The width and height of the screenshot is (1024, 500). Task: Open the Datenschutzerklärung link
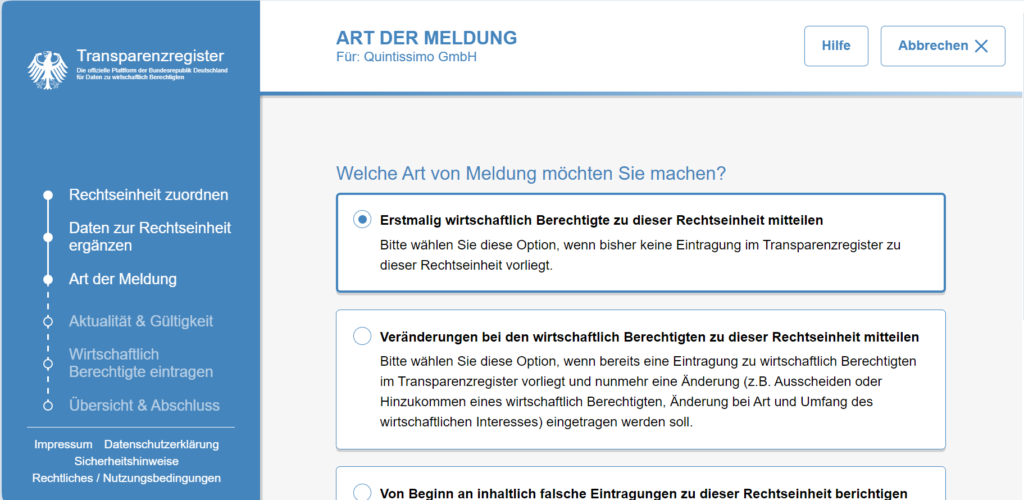tap(161, 444)
